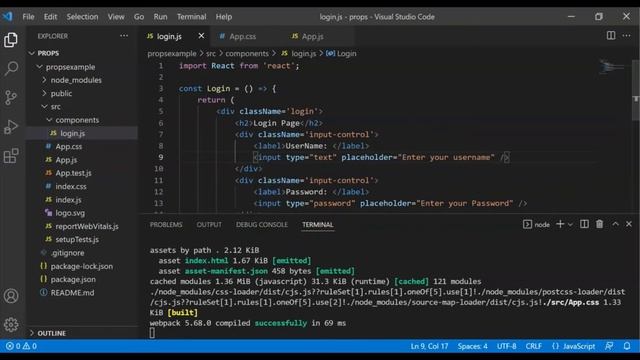This screenshot has width=640, height=360.
Task: Close the terminal panel
Action: click(x=629, y=224)
